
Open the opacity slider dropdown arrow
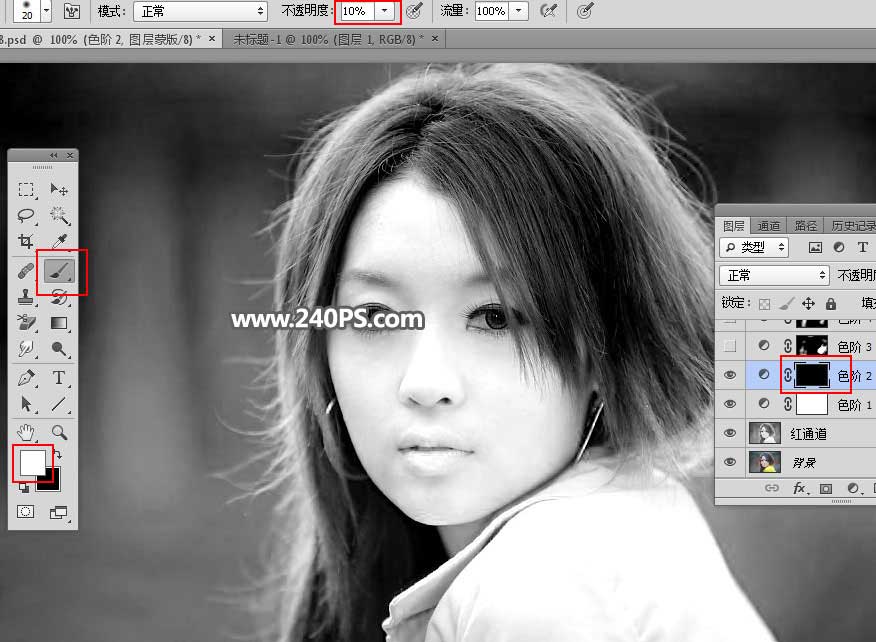click(384, 11)
